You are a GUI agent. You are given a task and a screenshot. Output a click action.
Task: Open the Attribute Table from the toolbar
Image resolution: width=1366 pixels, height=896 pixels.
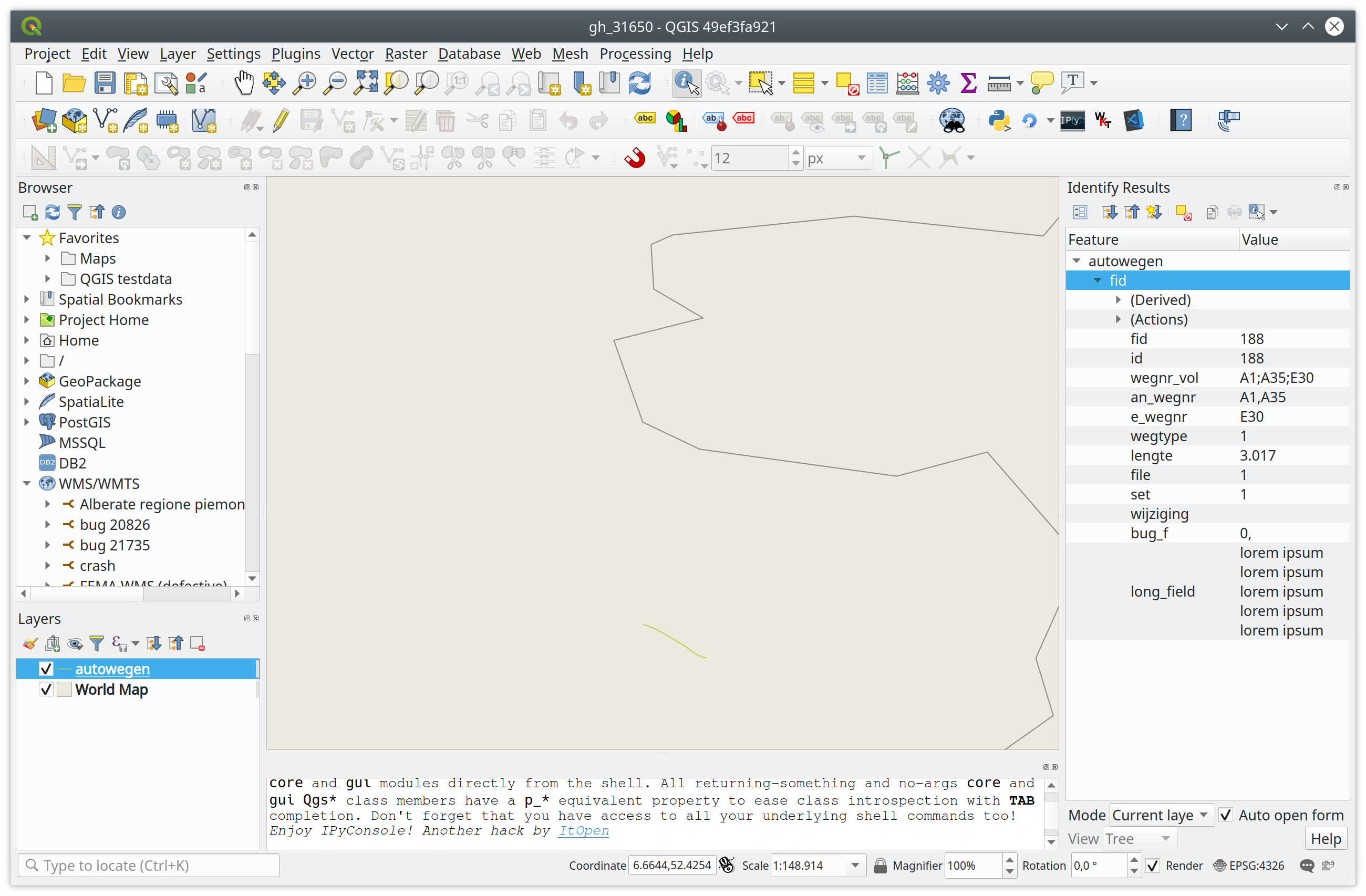click(876, 83)
